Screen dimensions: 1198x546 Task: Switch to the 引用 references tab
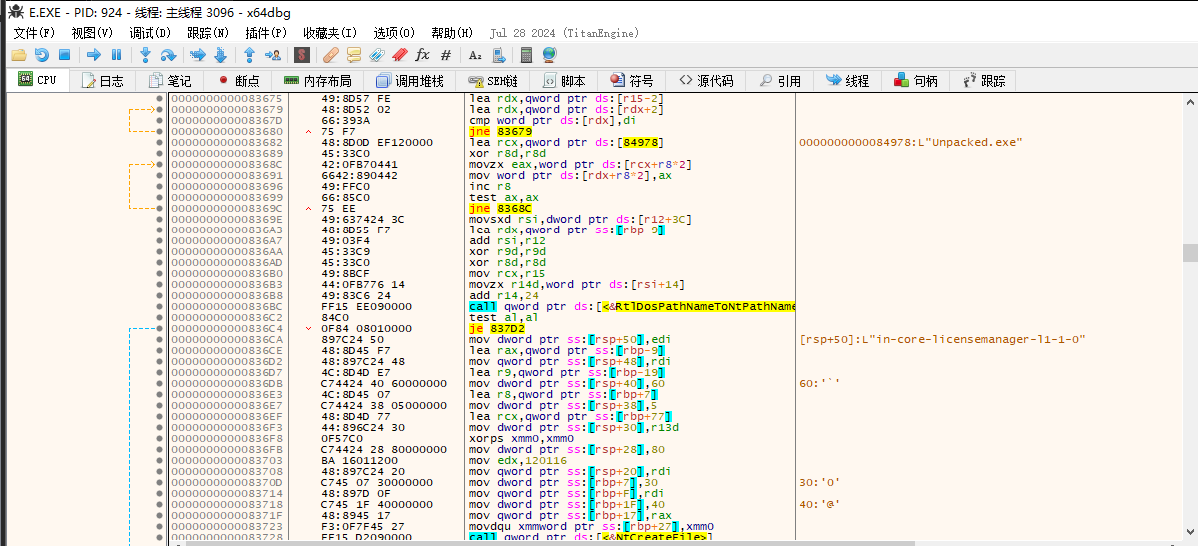[x=780, y=81]
